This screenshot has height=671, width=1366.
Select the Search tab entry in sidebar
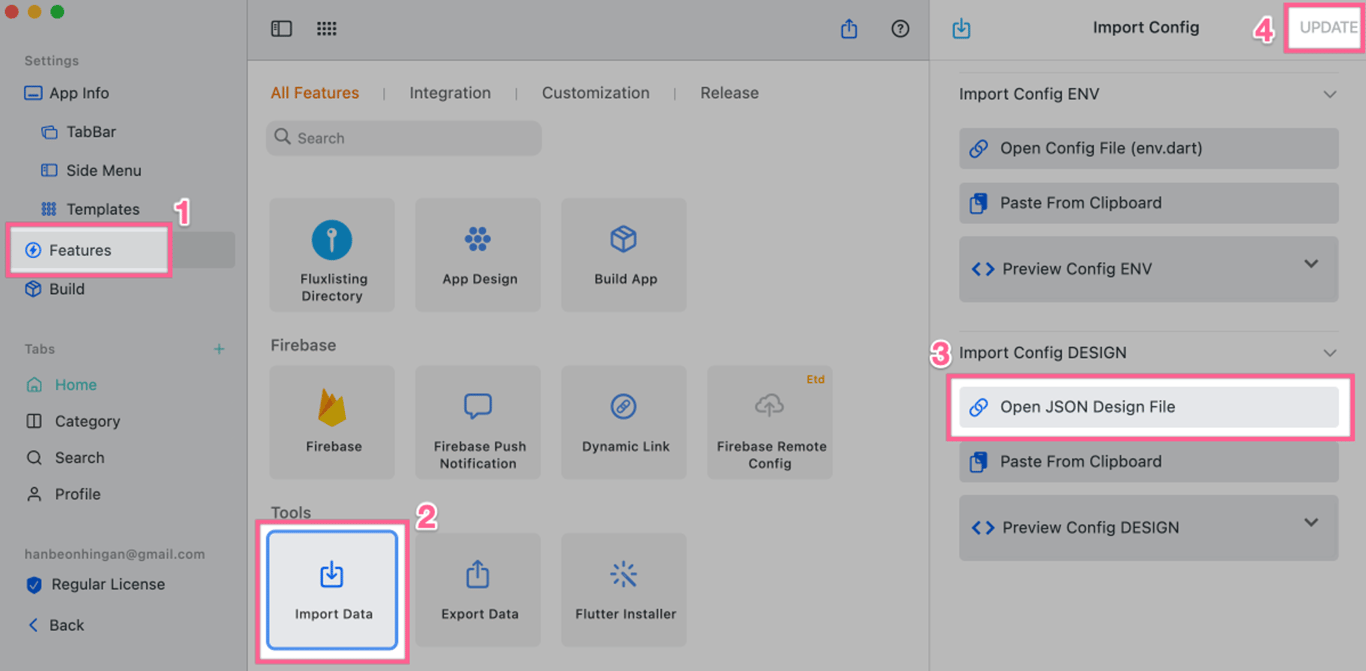coord(66,457)
